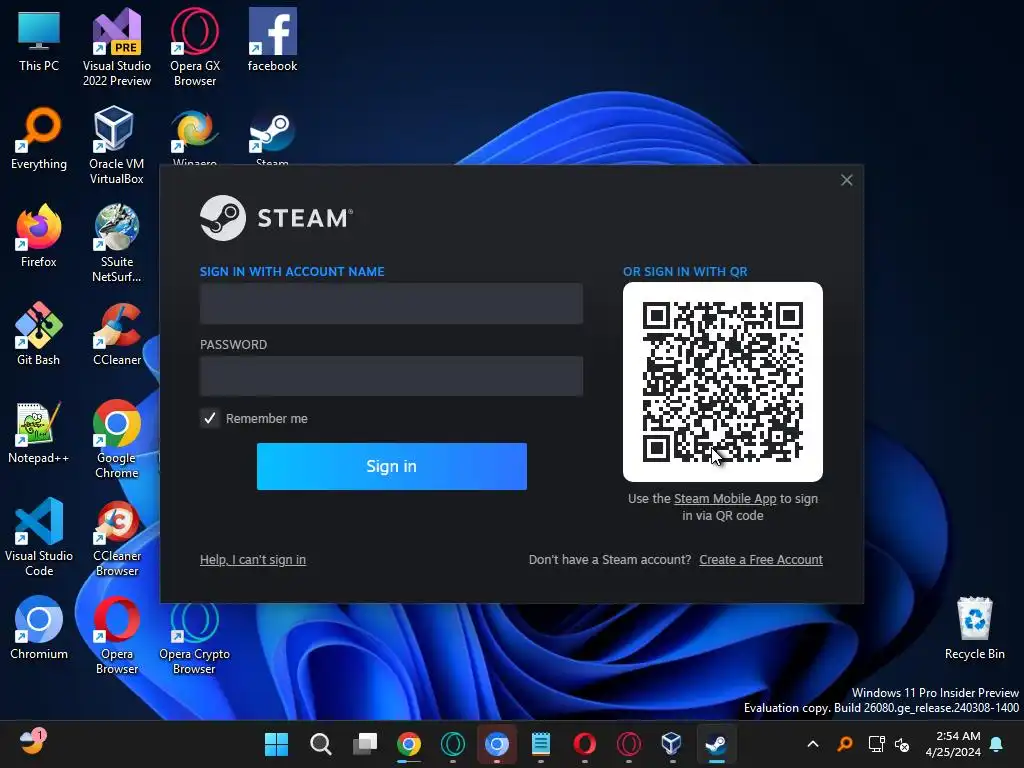Screen dimensions: 1024x768
Task: Switch to Chromium on taskbar
Action: [496, 744]
